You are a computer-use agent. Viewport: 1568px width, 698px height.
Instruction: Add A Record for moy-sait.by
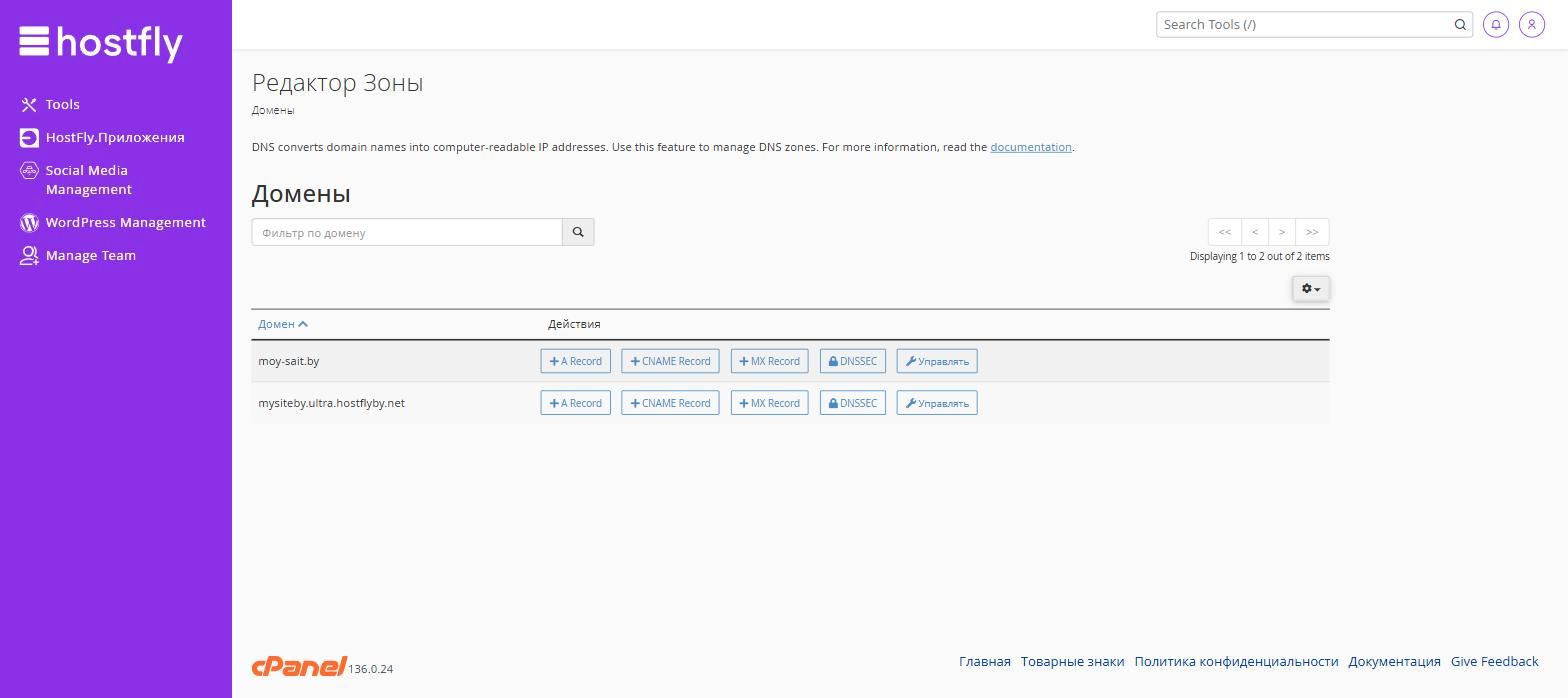pyautogui.click(x=575, y=361)
